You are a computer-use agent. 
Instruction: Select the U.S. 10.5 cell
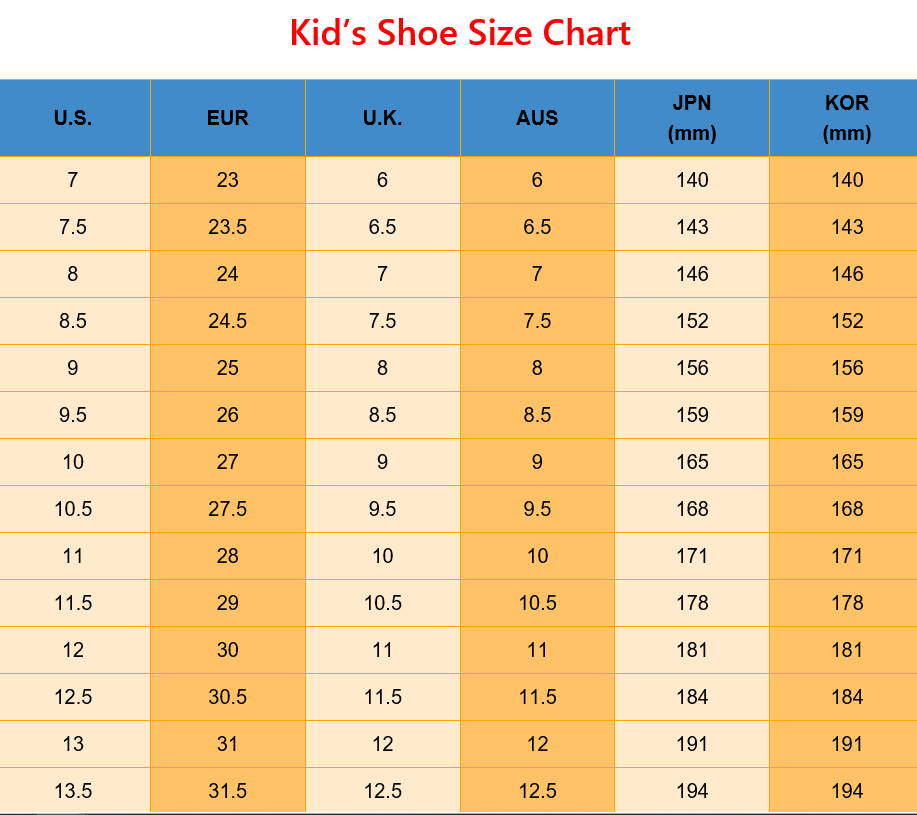(x=73, y=509)
